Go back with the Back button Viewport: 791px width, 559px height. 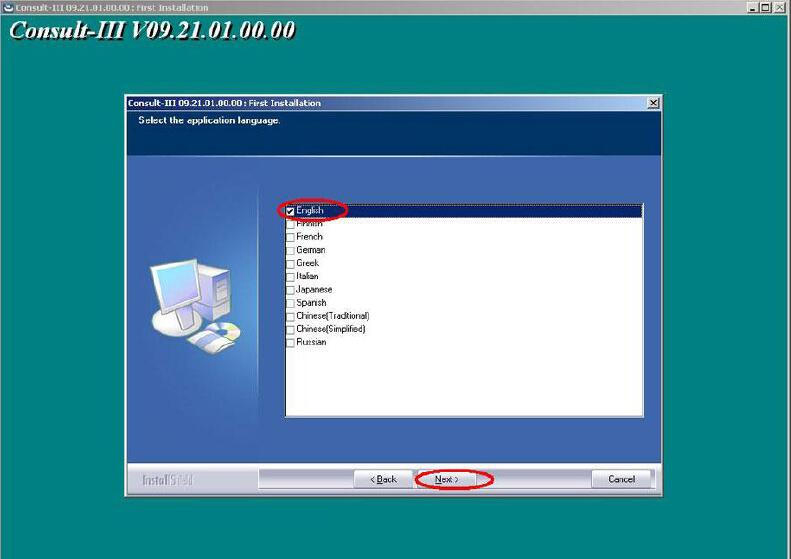(383, 479)
